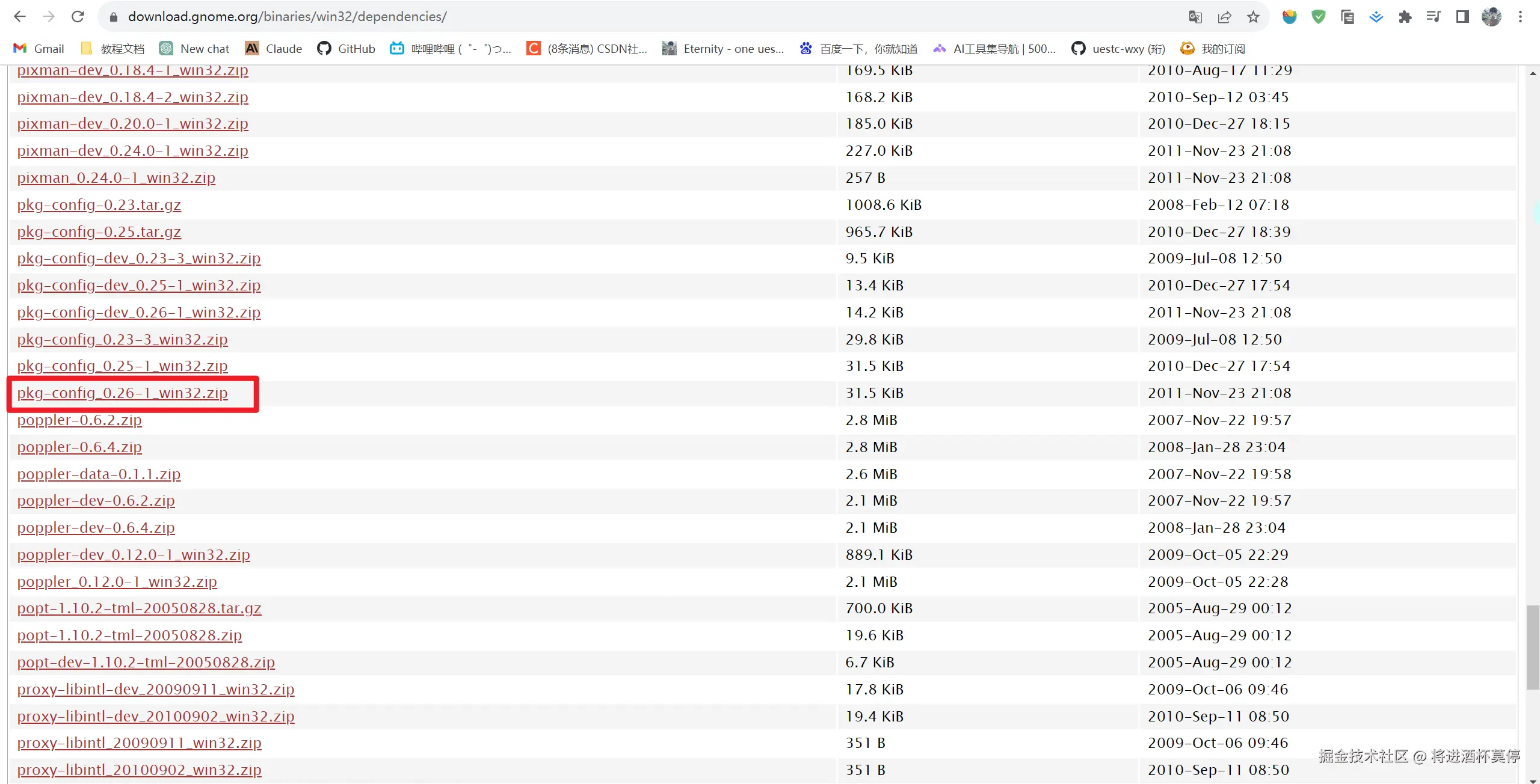This screenshot has height=784, width=1540.
Task: Download pkg-config_0.26-1_win32.zip
Action: click(x=122, y=393)
